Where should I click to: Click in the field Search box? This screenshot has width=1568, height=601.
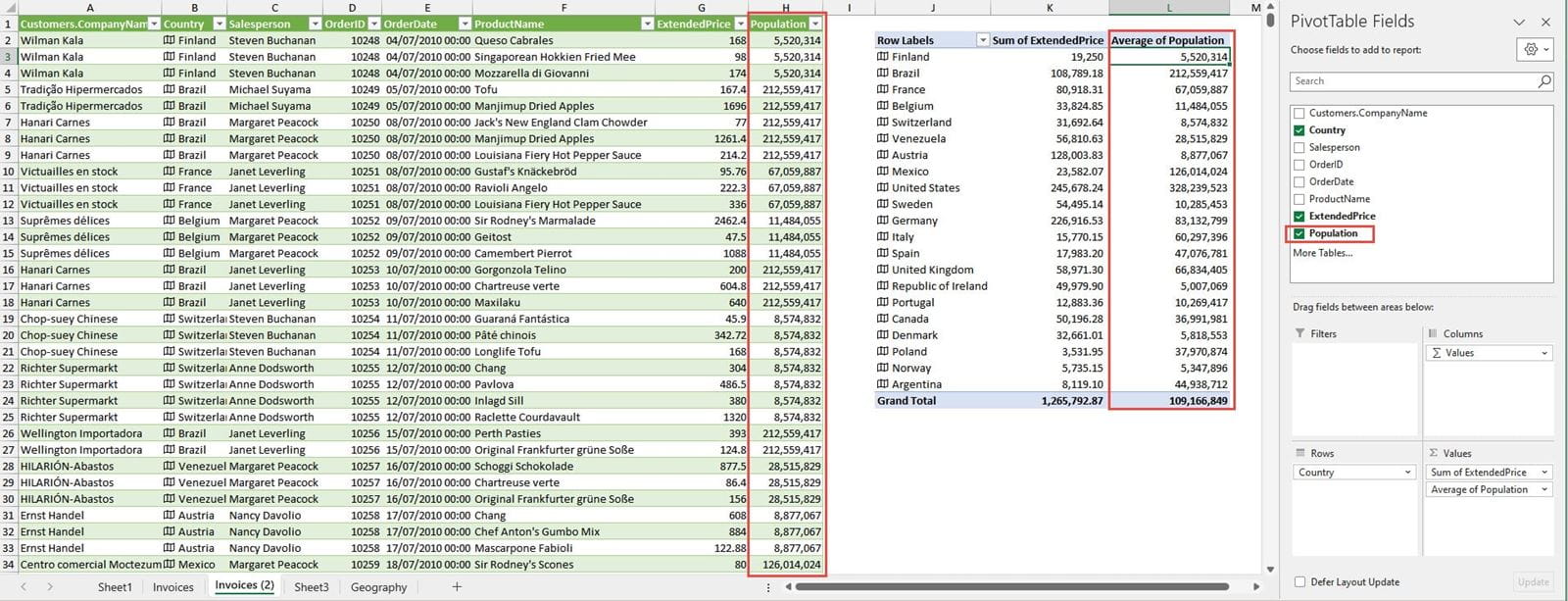pos(1411,81)
